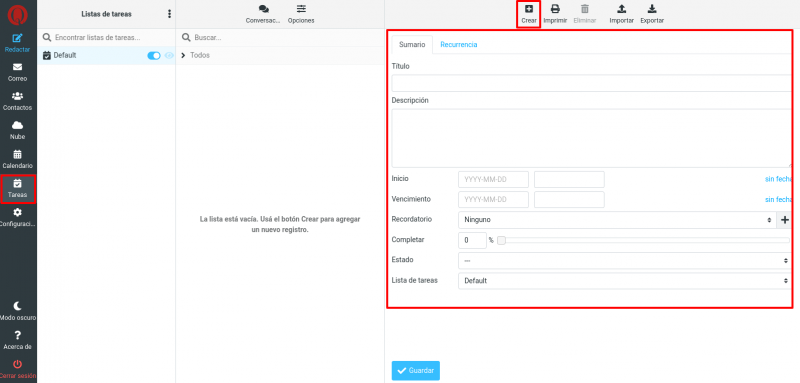
Task: Click the red application logo
Action: 18,15
